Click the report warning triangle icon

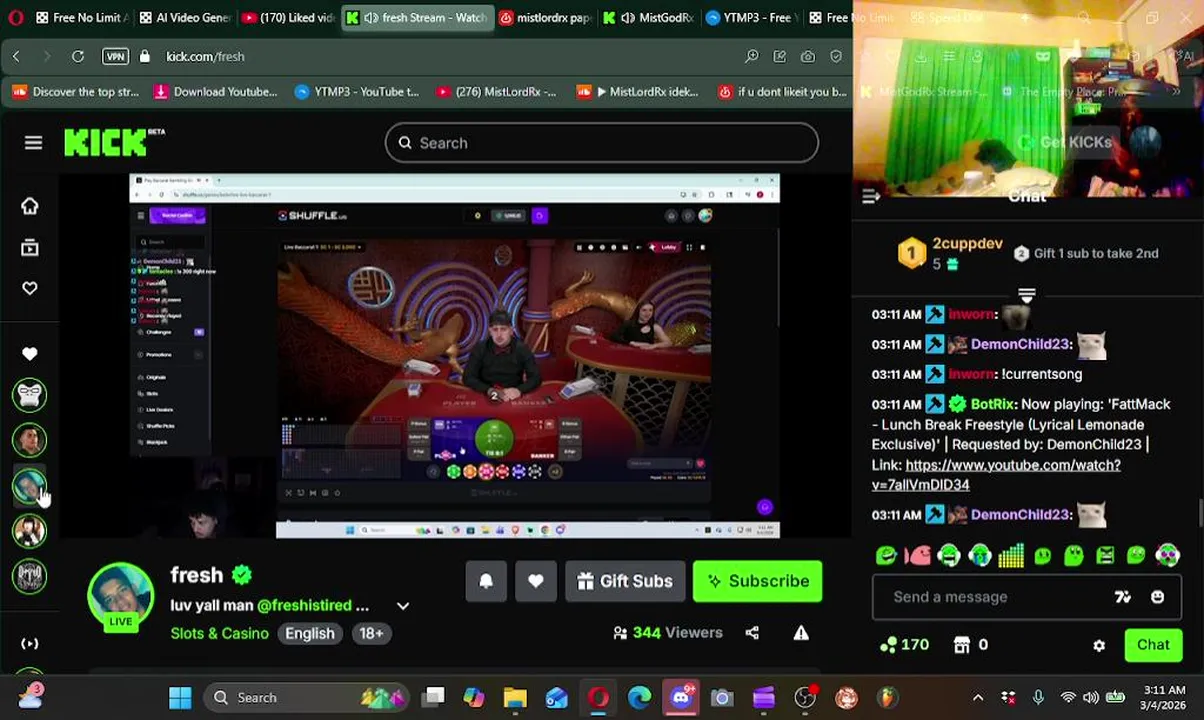801,632
